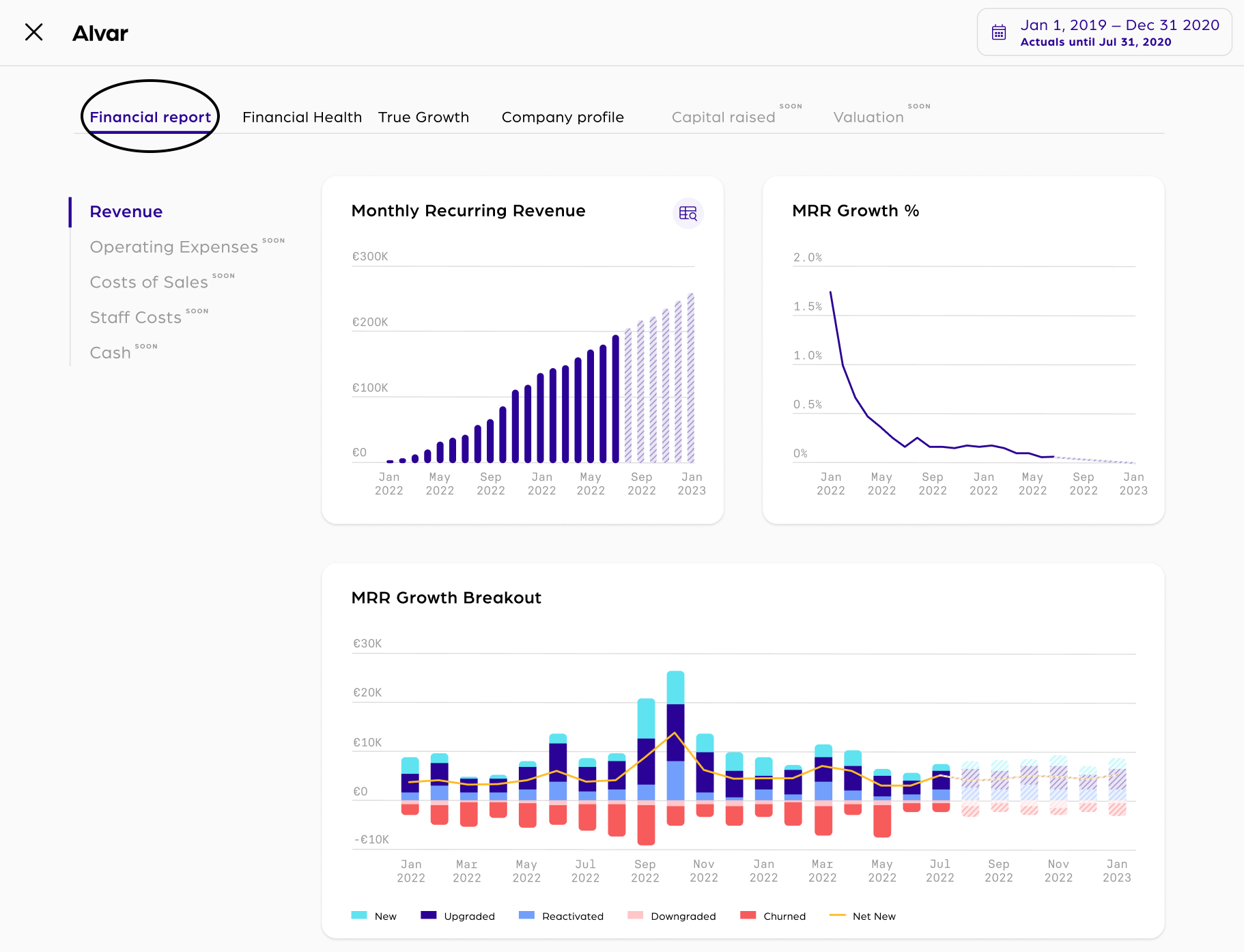Click the last forecast bar in Monthly Recurring Revenue
The width and height of the screenshot is (1244, 952).
[x=691, y=378]
